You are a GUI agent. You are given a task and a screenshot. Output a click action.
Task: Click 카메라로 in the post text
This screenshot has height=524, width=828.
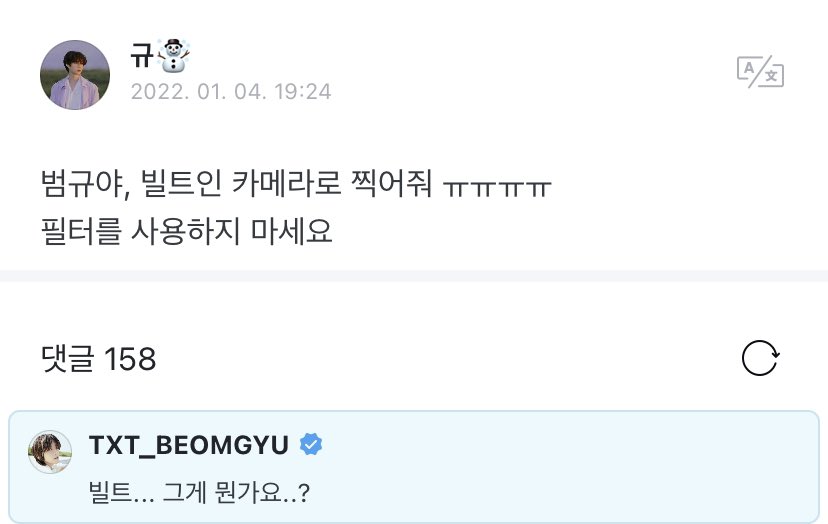pos(286,184)
